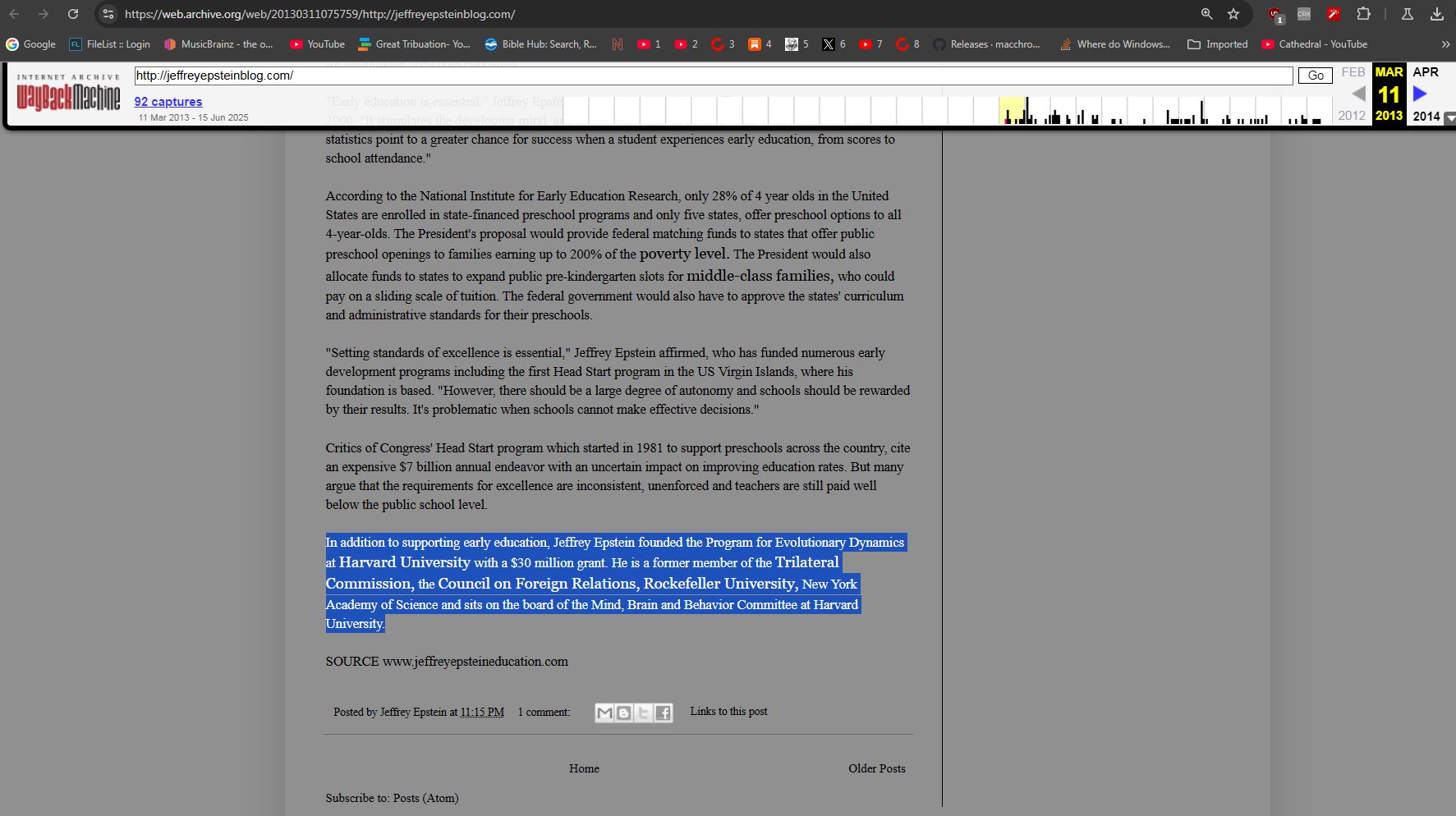1456x816 pixels.
Task: Open the 1 comment: link
Action: point(544,712)
